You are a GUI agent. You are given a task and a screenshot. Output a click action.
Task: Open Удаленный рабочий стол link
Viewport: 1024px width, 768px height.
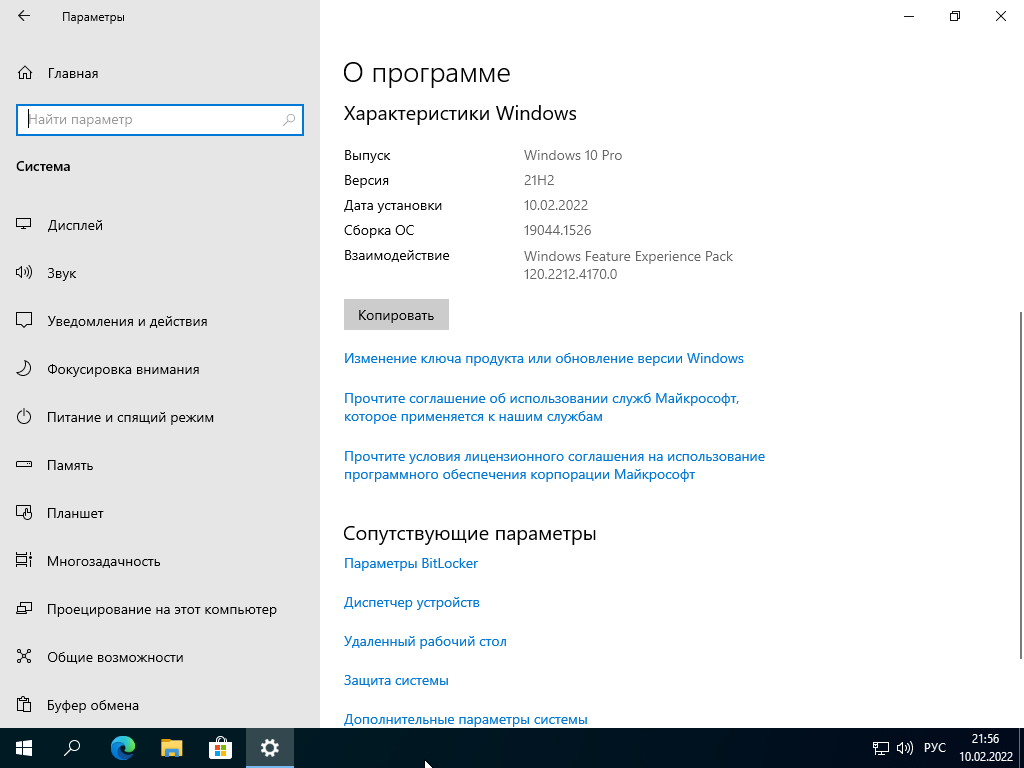pos(425,641)
